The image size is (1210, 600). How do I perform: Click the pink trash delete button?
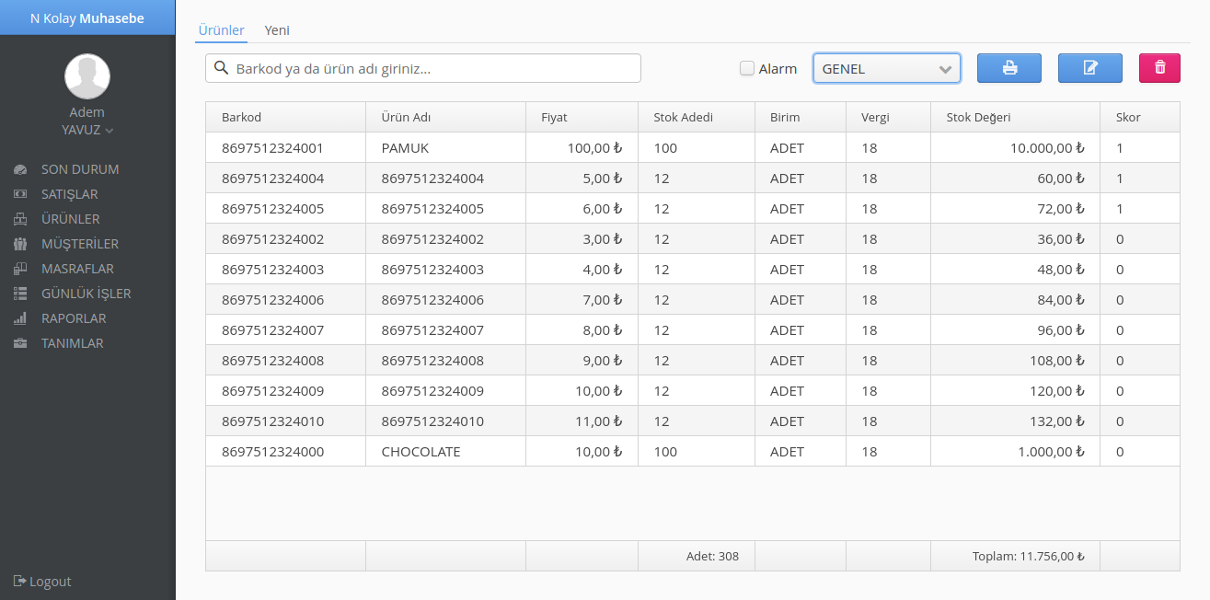point(1159,68)
